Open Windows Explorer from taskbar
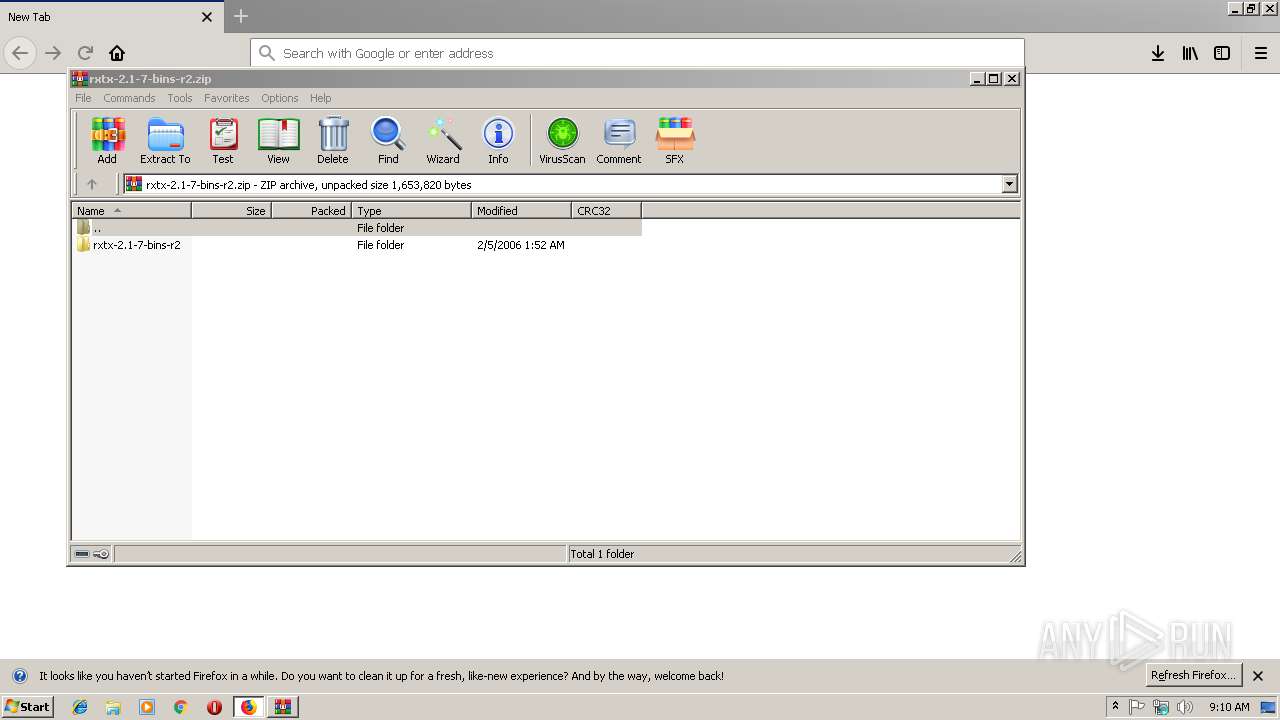The width and height of the screenshot is (1280, 720). click(113, 707)
